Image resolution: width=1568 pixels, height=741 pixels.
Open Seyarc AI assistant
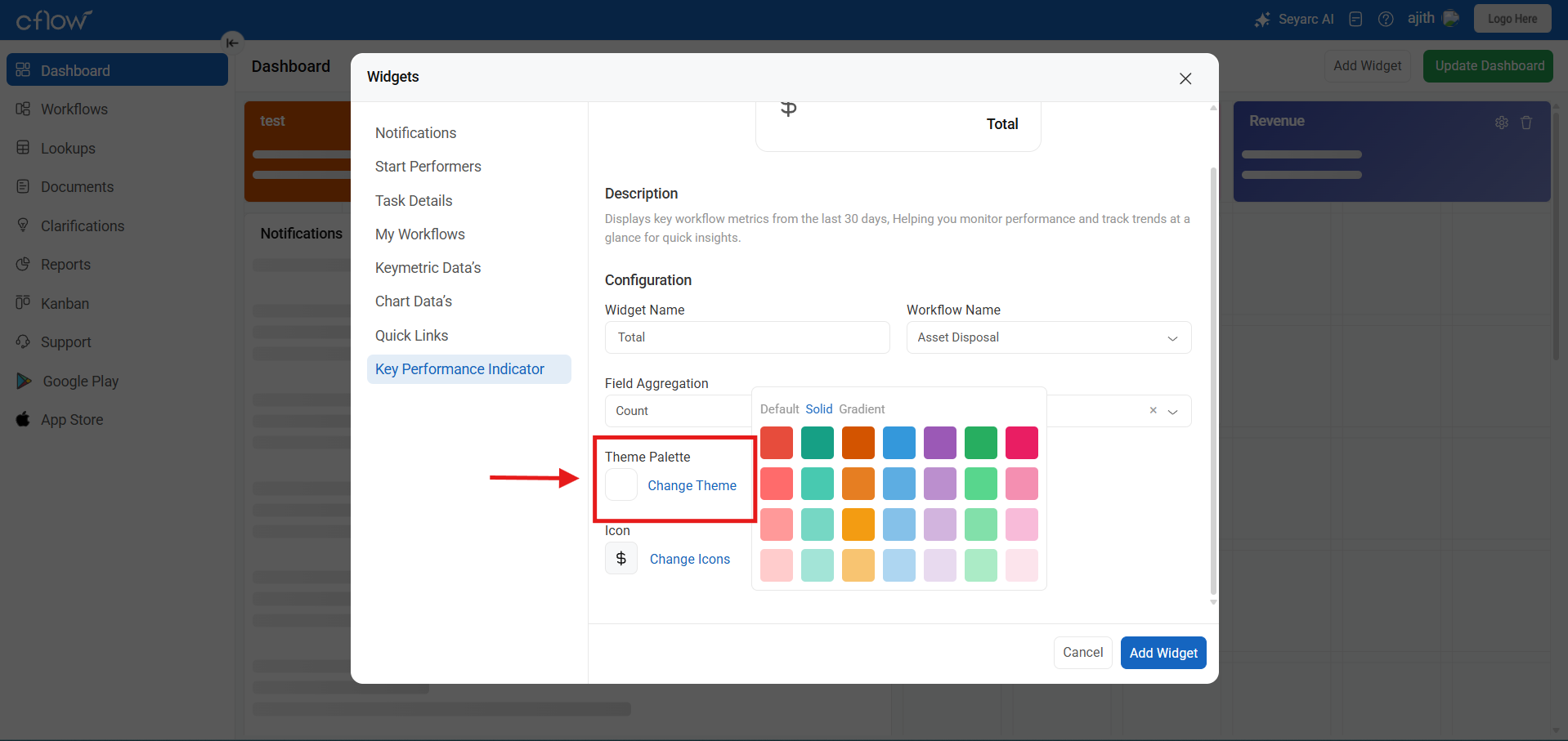click(1295, 19)
